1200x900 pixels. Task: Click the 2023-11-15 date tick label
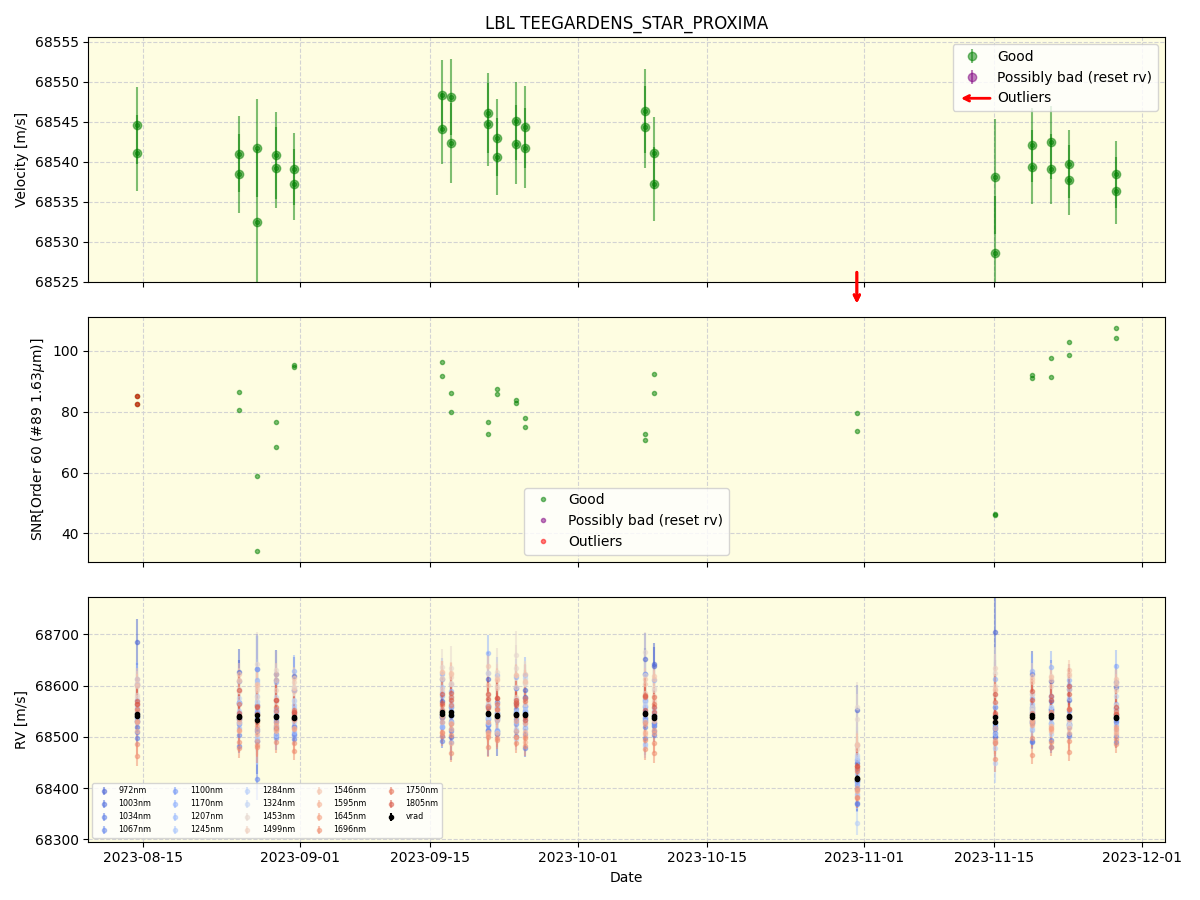point(994,857)
